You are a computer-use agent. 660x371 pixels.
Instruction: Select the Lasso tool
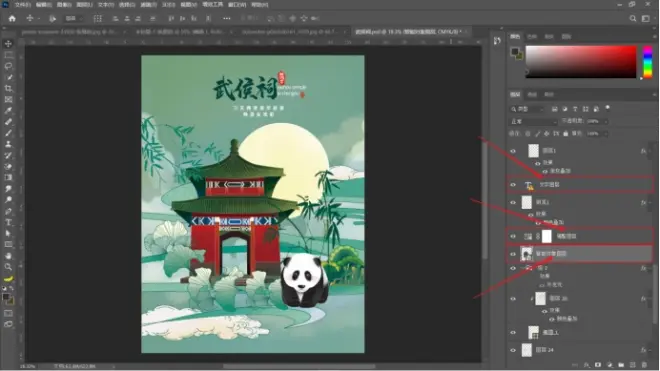pyautogui.click(x=8, y=66)
